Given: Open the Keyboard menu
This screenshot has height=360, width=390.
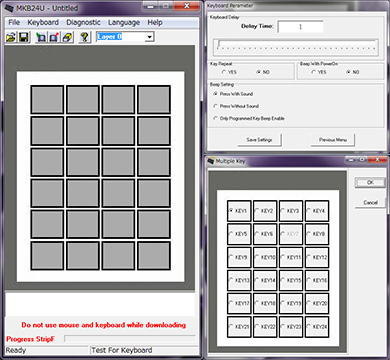Looking at the screenshot, I should 43,22.
